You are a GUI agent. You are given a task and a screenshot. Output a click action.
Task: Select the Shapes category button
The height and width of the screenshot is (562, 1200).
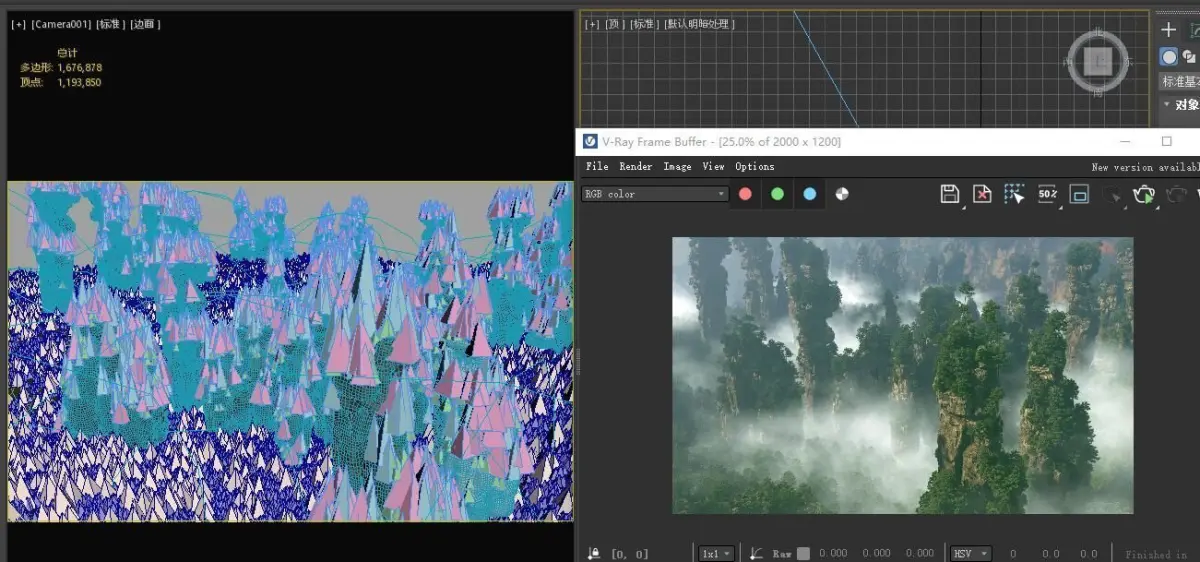pyautogui.click(x=1191, y=57)
